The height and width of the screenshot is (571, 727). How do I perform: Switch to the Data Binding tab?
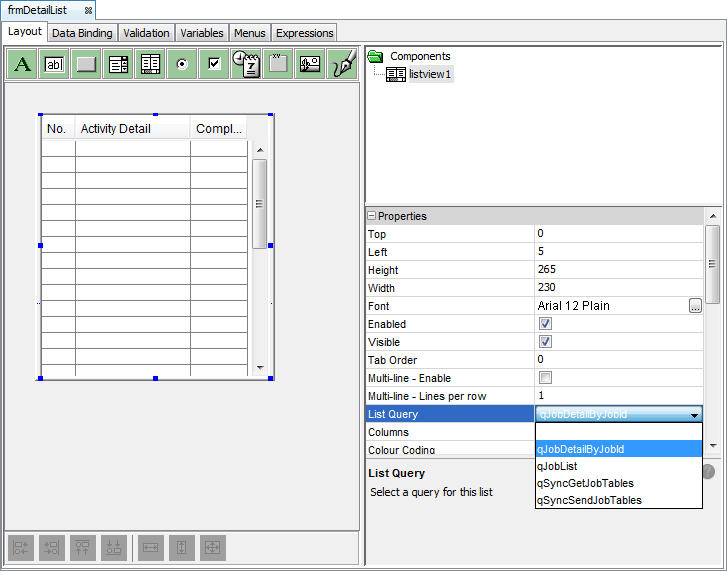[x=82, y=33]
